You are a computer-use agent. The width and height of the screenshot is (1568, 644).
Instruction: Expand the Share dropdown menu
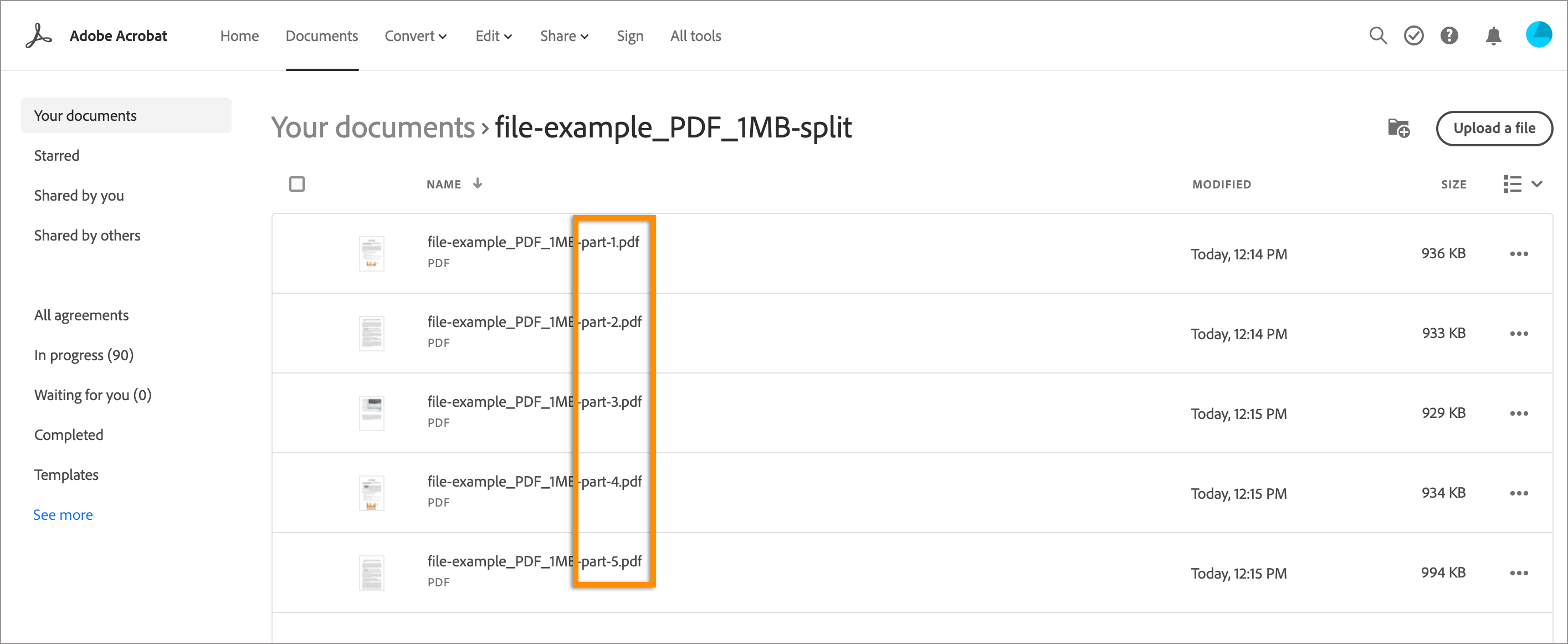[564, 36]
